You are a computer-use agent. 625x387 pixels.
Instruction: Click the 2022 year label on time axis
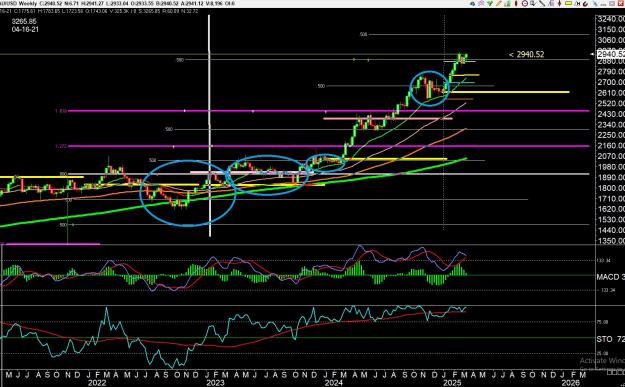click(x=96, y=383)
